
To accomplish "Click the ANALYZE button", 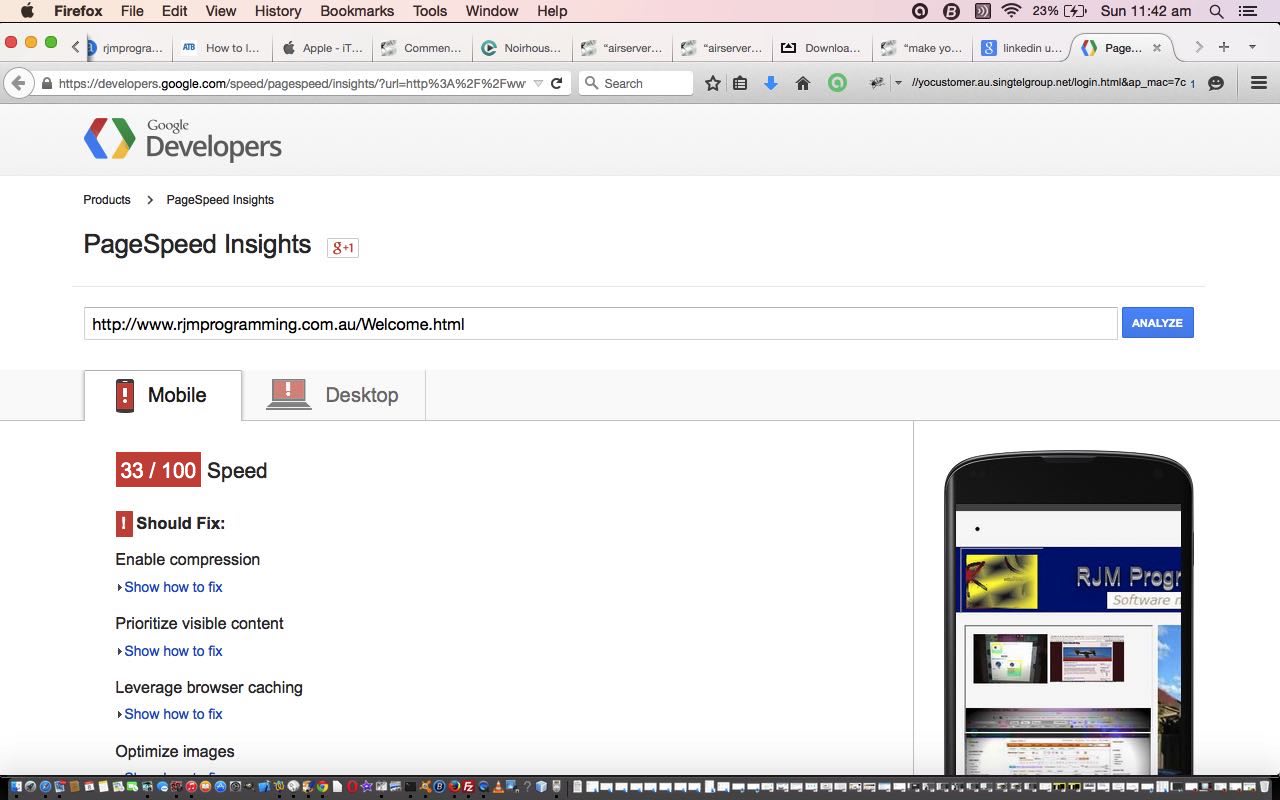I will tap(1157, 323).
